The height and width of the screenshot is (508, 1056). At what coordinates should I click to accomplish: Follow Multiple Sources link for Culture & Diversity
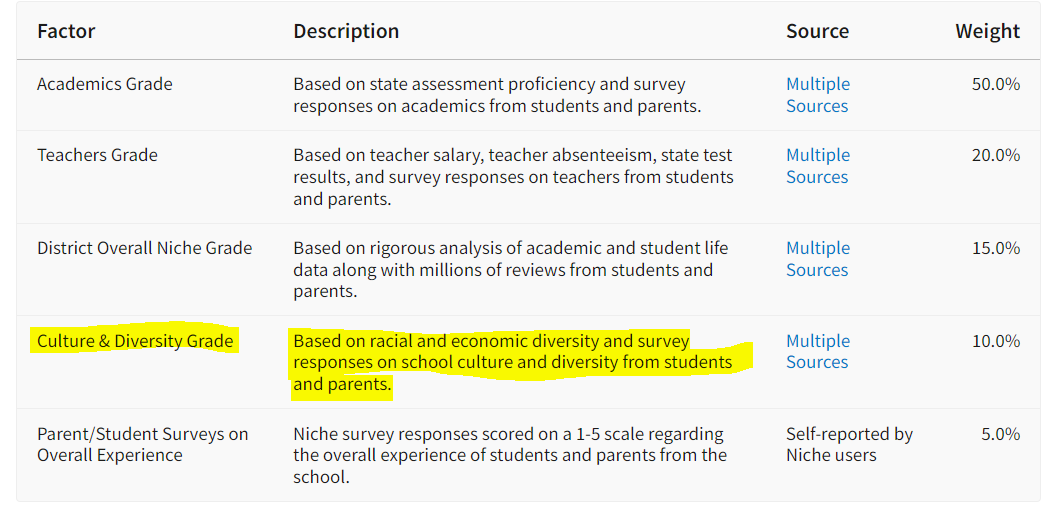tap(817, 352)
